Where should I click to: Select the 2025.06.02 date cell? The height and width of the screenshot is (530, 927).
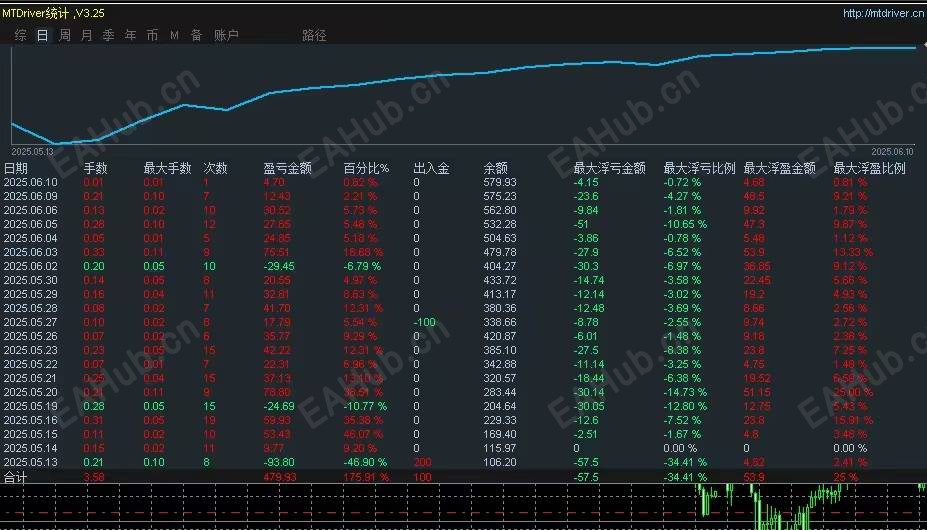[x=31, y=266]
